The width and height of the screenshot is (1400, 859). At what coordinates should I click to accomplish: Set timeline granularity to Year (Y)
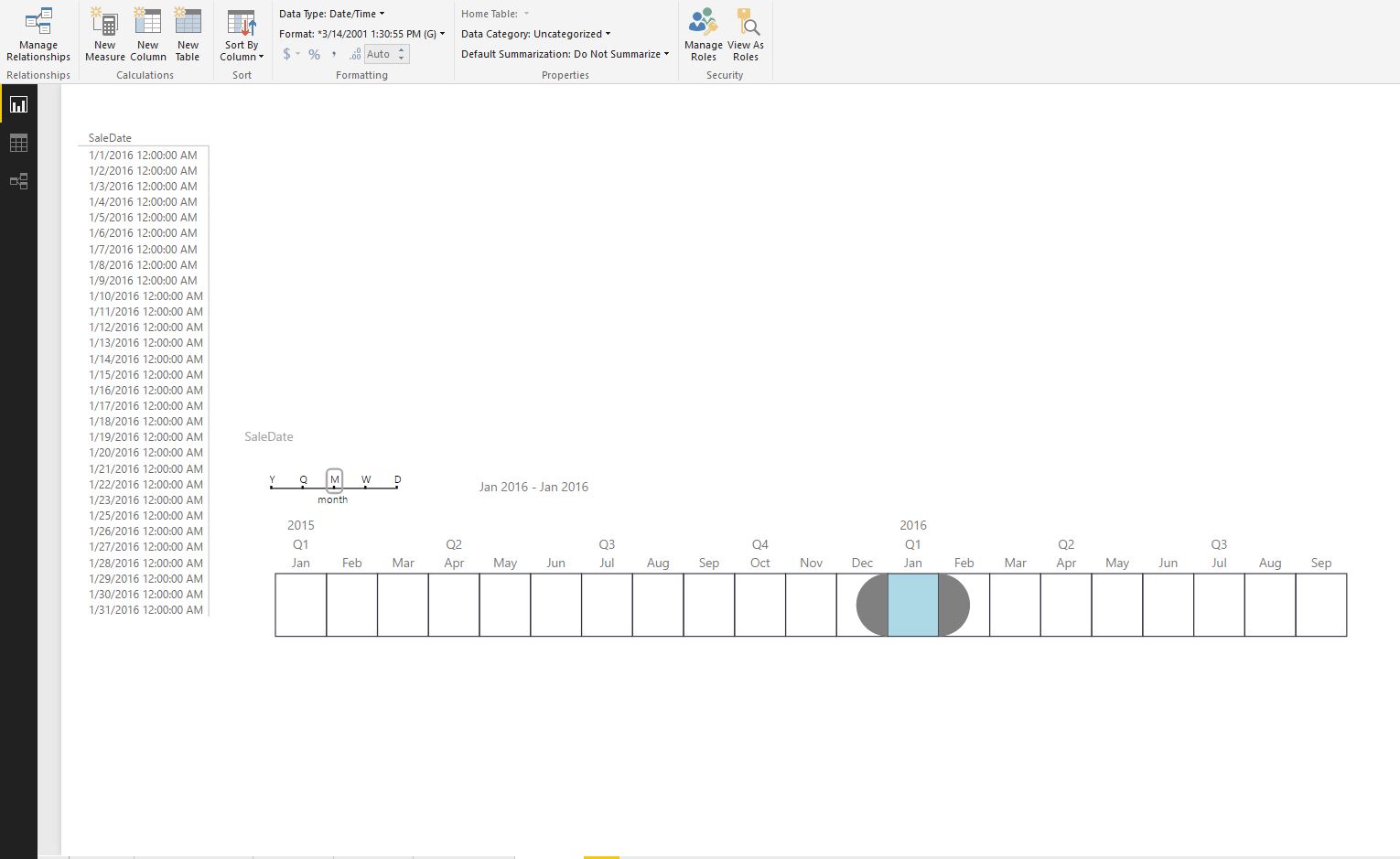272,481
